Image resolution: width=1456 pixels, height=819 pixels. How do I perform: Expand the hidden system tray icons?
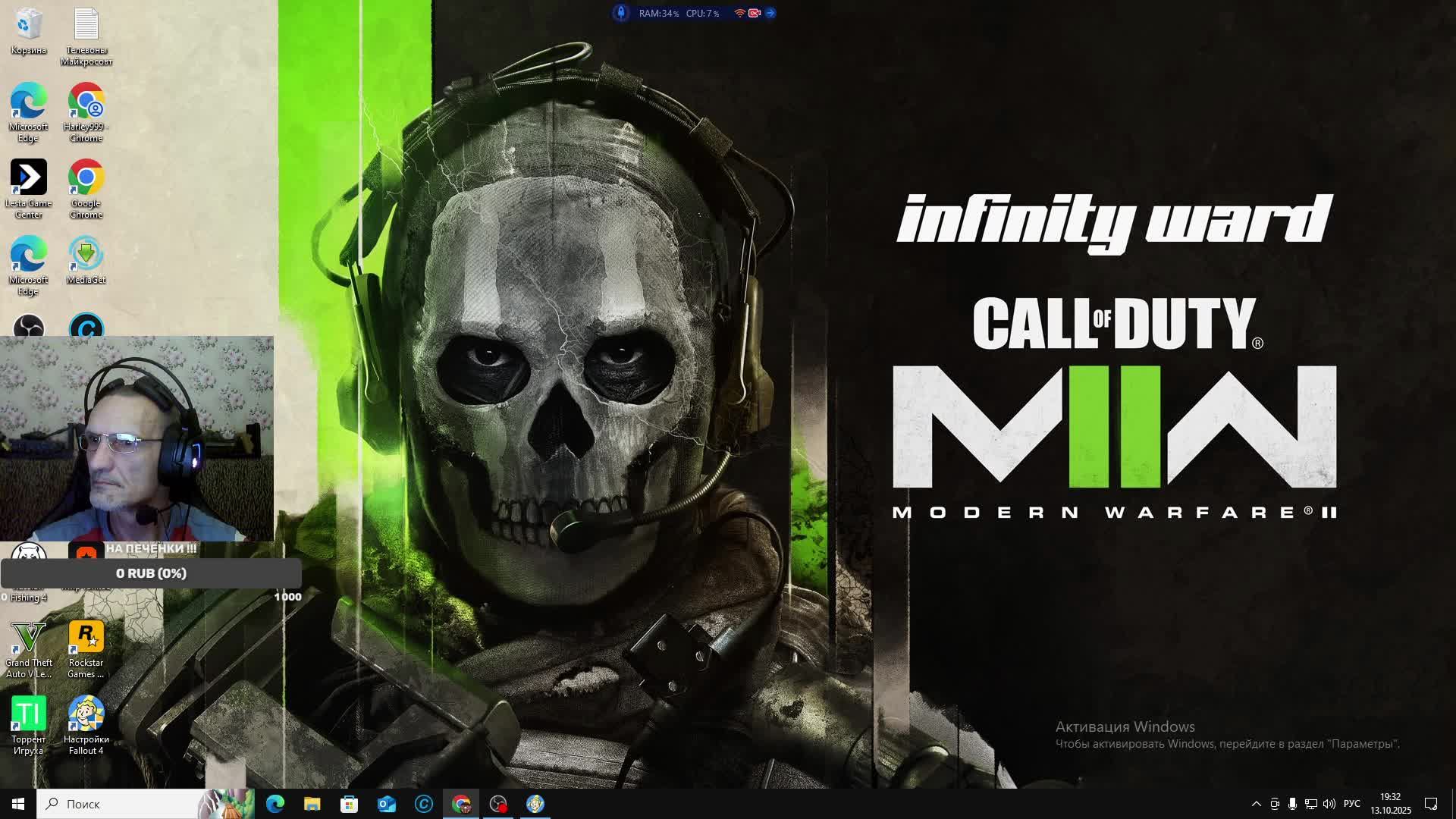coord(1256,804)
